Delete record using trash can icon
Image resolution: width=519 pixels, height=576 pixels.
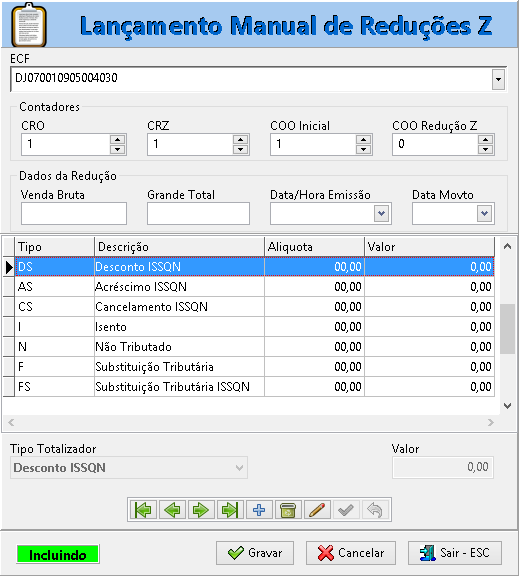(x=288, y=510)
